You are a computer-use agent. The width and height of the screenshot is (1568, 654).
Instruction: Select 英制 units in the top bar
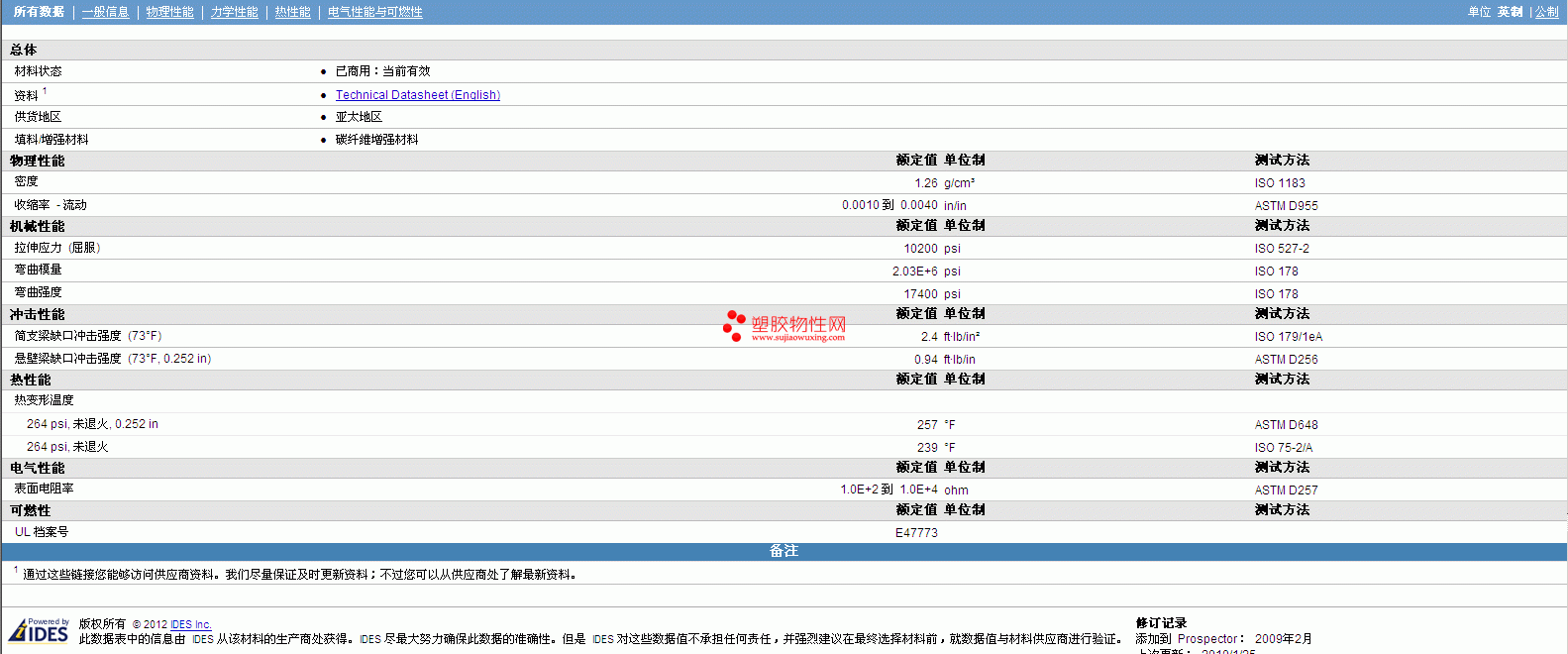coord(1510,12)
